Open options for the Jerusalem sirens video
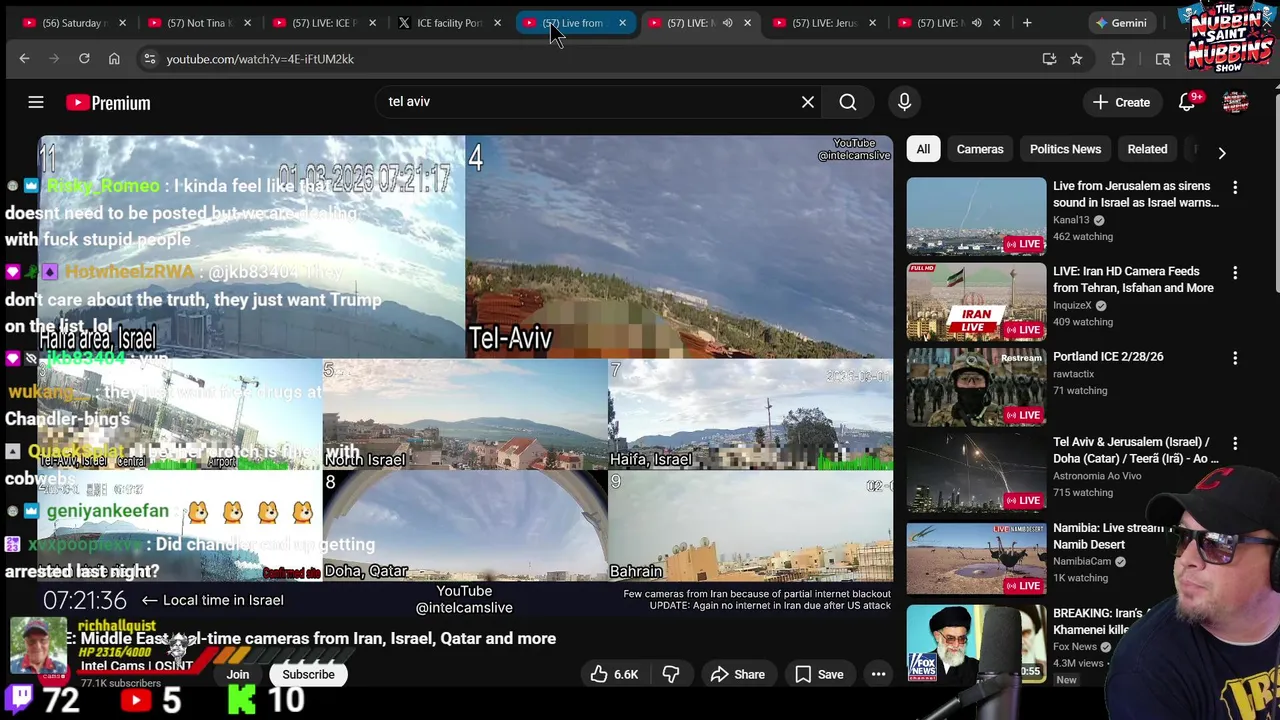Viewport: 1280px width, 720px height. (1235, 187)
